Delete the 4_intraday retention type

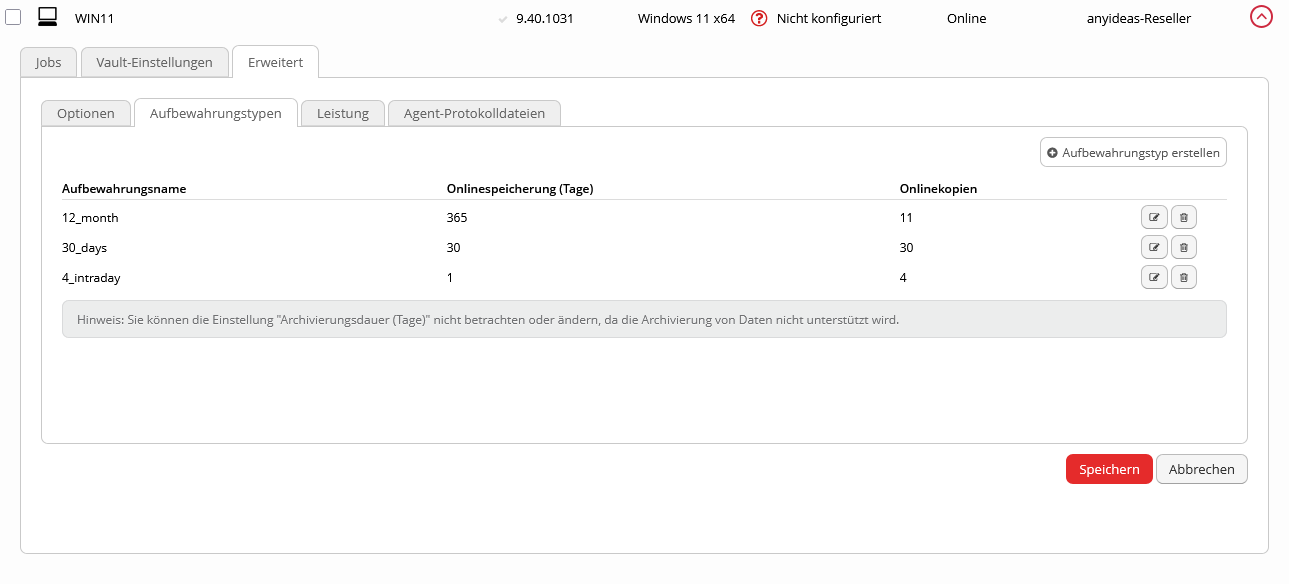(1183, 278)
